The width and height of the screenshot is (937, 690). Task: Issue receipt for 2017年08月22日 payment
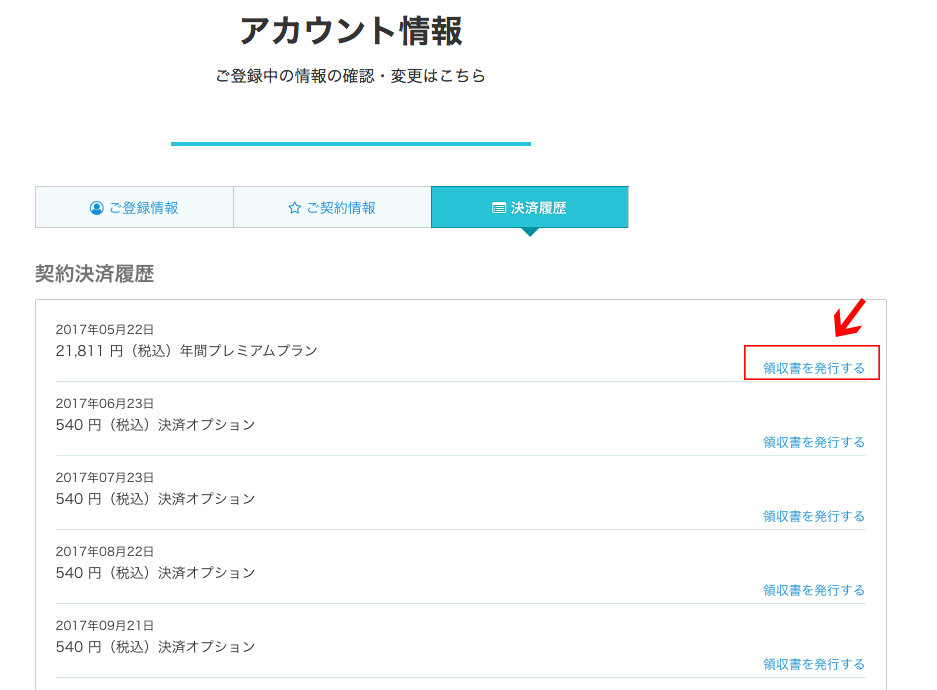pos(813,590)
